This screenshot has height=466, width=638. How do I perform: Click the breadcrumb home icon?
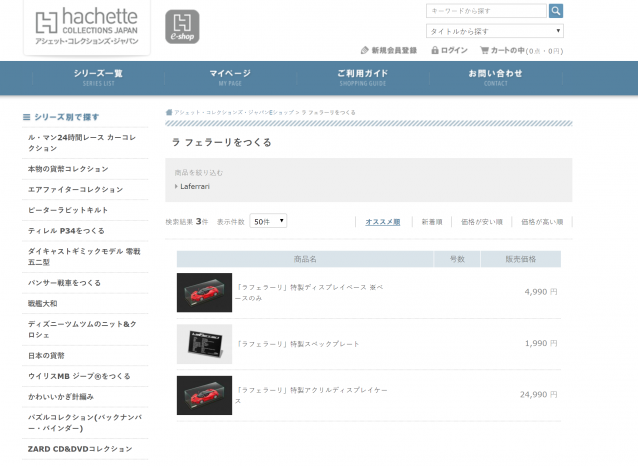coord(169,112)
